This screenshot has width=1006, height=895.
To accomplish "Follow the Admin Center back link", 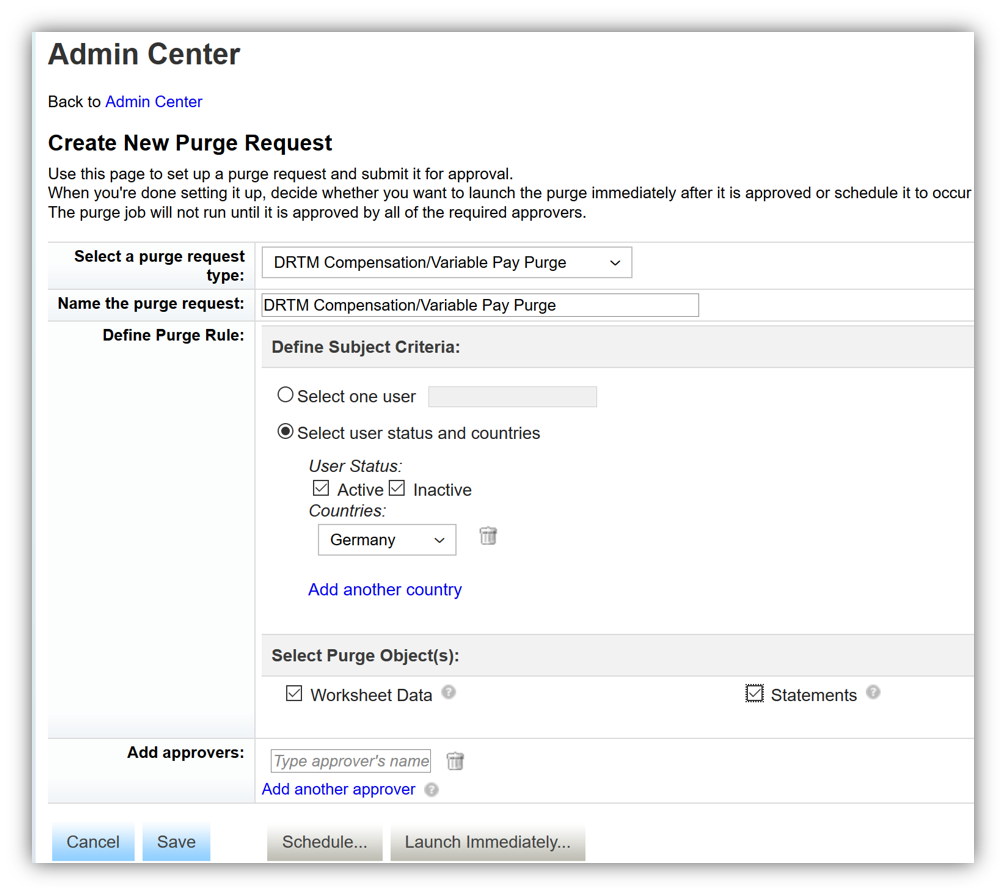I will 153,102.
